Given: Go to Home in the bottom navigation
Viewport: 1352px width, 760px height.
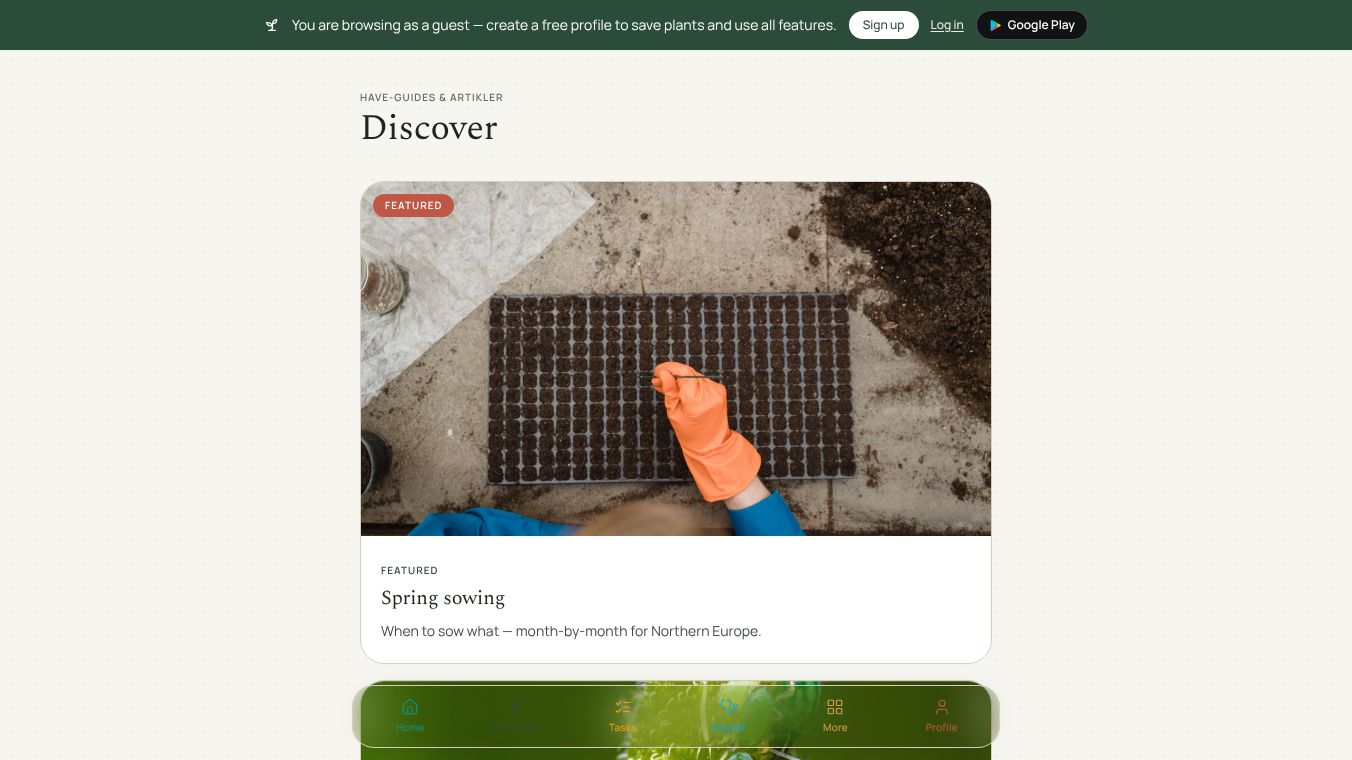Looking at the screenshot, I should (409, 716).
